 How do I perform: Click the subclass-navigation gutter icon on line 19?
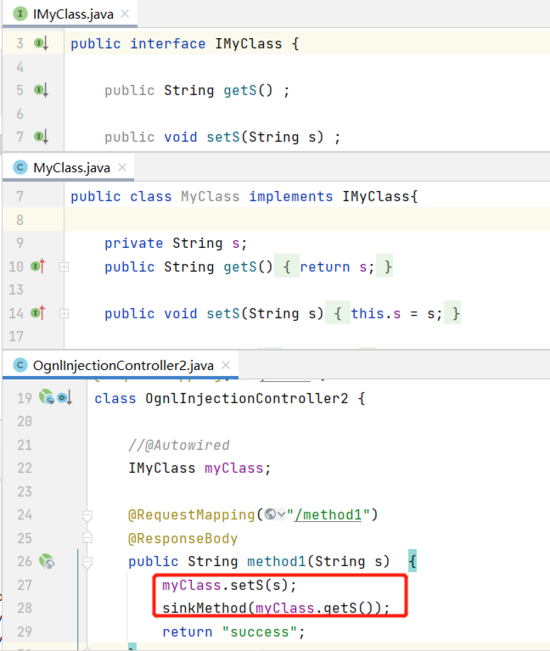coord(64,398)
